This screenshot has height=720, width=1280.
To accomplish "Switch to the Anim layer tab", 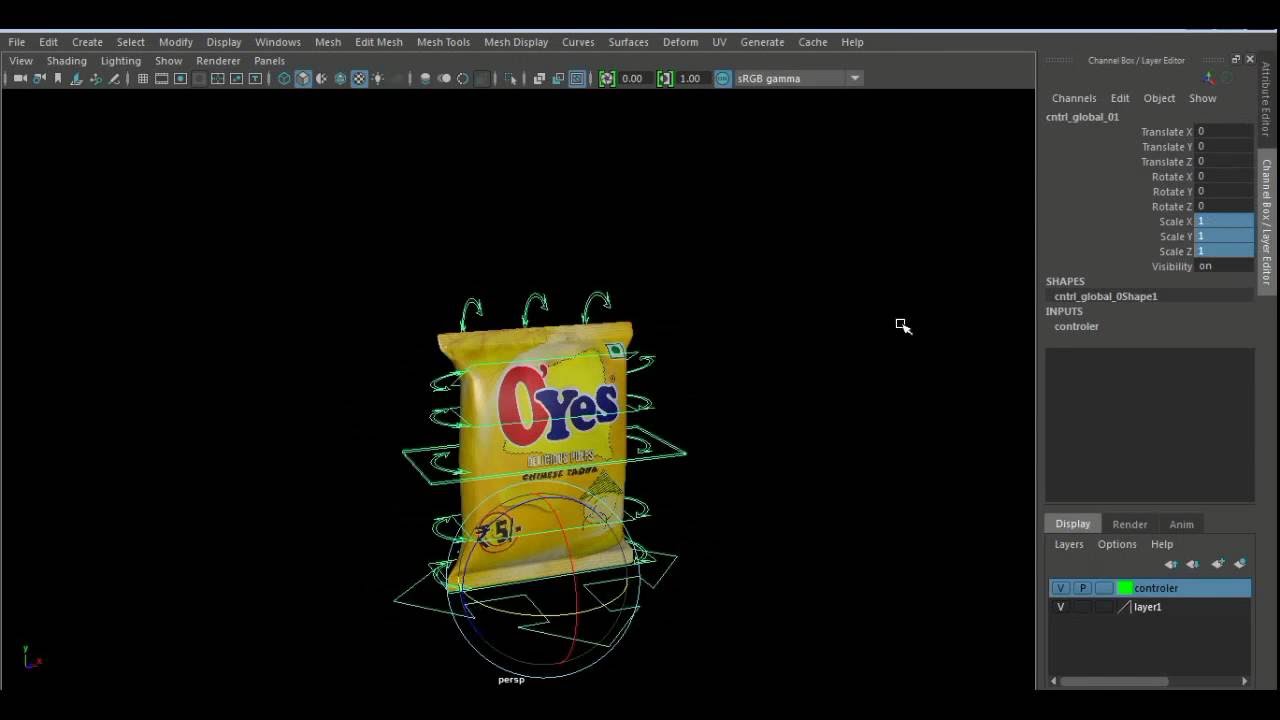I will point(1181,524).
